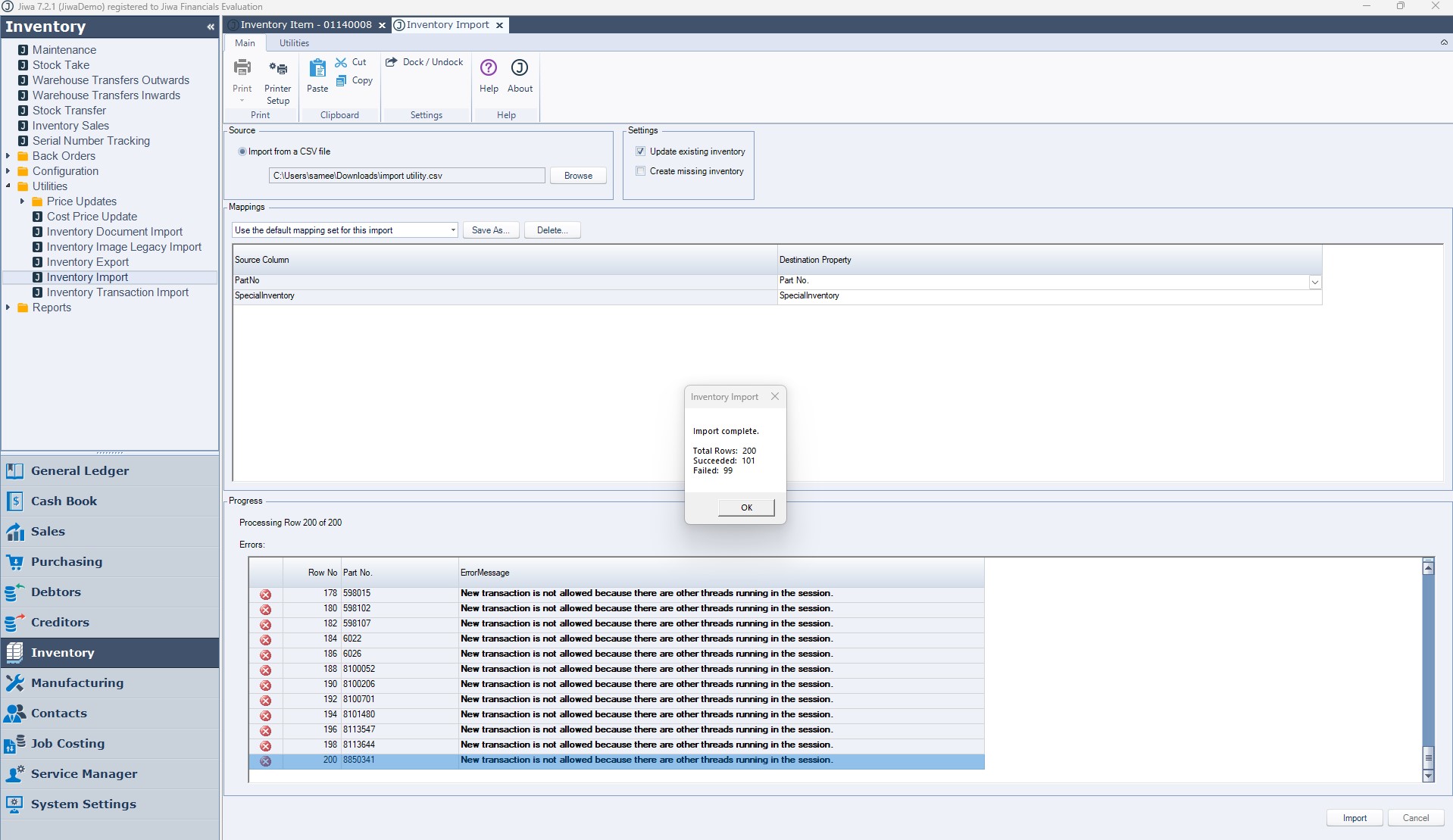
Task: Click the Dock / Undock icon
Action: [x=392, y=62]
